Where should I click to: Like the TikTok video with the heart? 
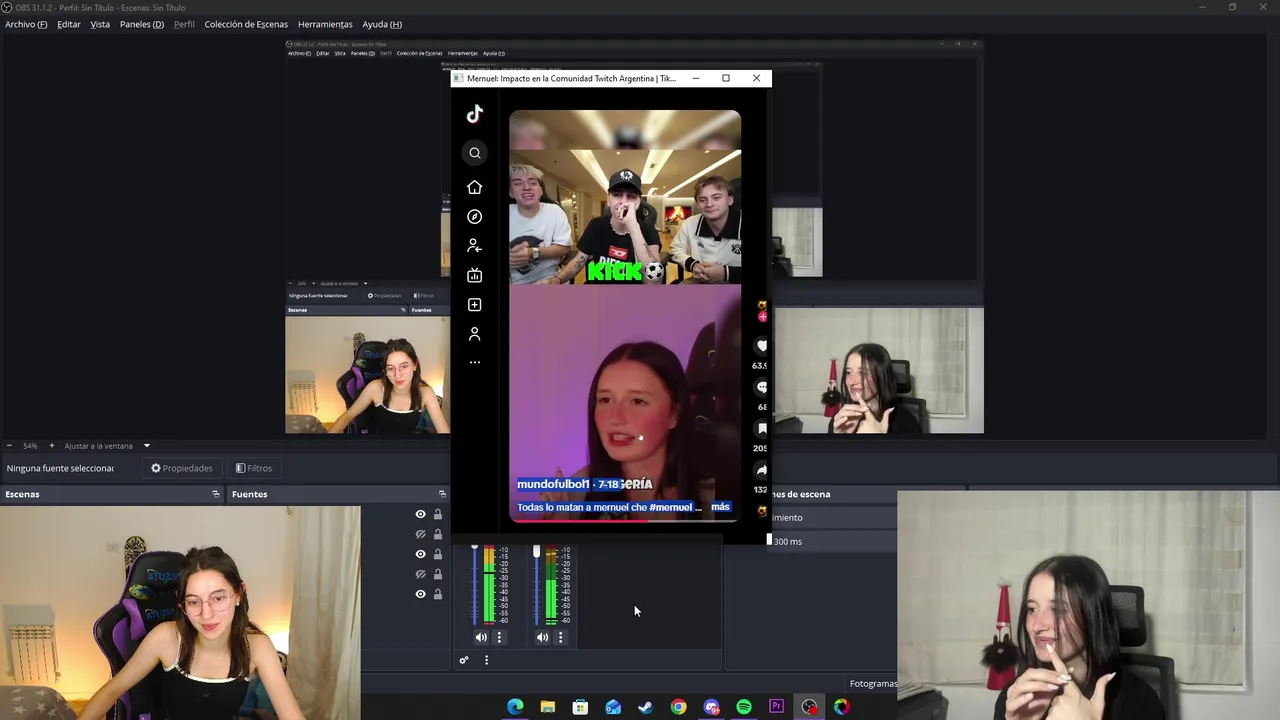tap(762, 346)
